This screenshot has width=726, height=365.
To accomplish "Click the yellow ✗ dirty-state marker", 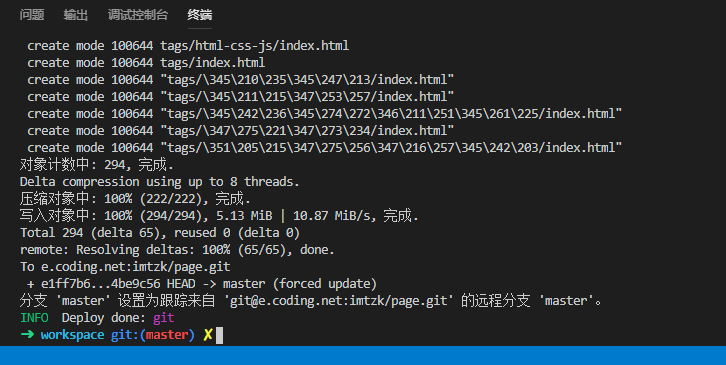I will [208, 335].
